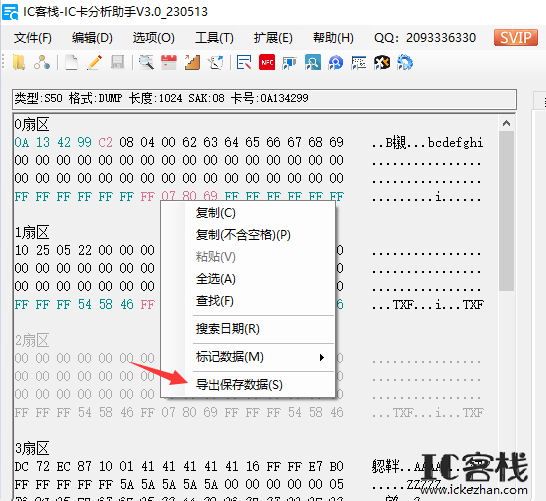Click the connected-nodes toolbar icon
546x501 pixels.
(42, 63)
